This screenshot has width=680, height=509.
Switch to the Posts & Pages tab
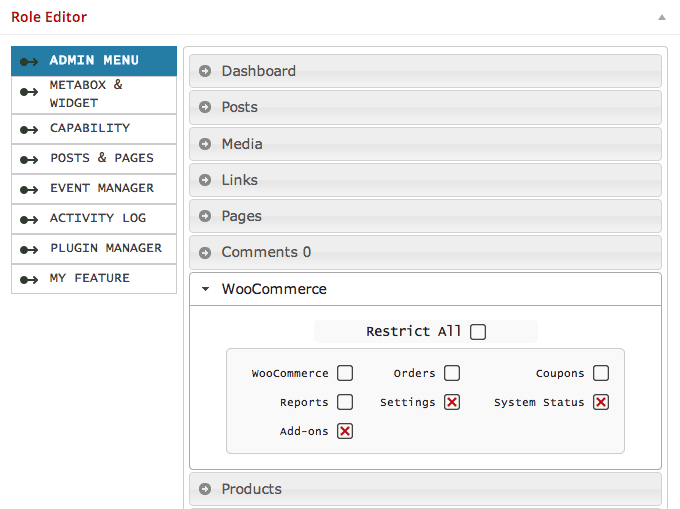(94, 159)
